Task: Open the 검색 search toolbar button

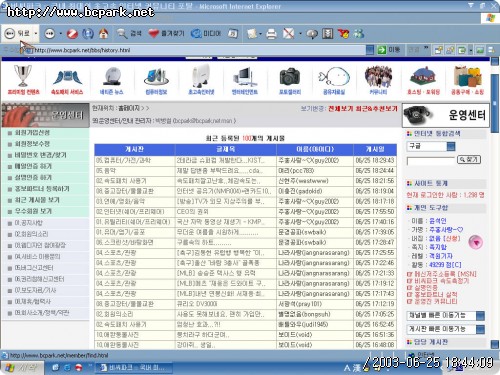Action: [x=129, y=33]
